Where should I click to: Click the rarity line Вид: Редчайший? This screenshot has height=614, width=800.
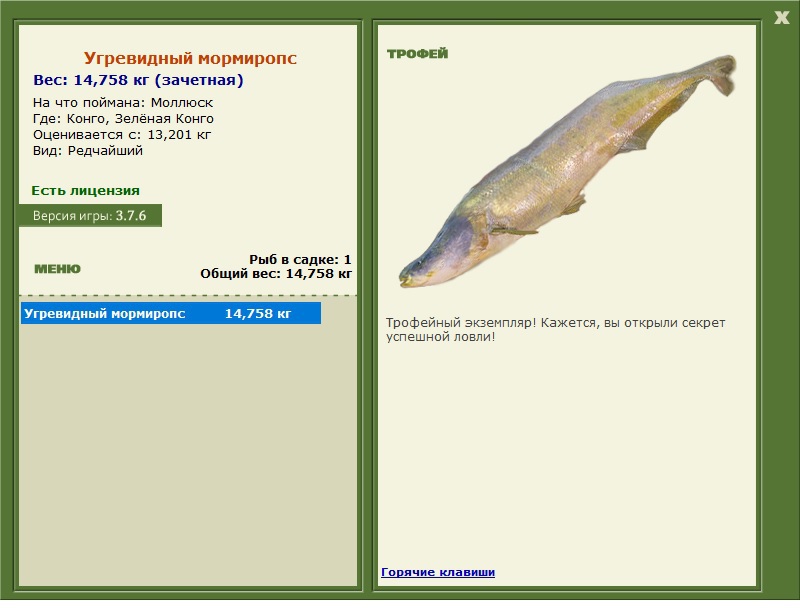pos(88,151)
